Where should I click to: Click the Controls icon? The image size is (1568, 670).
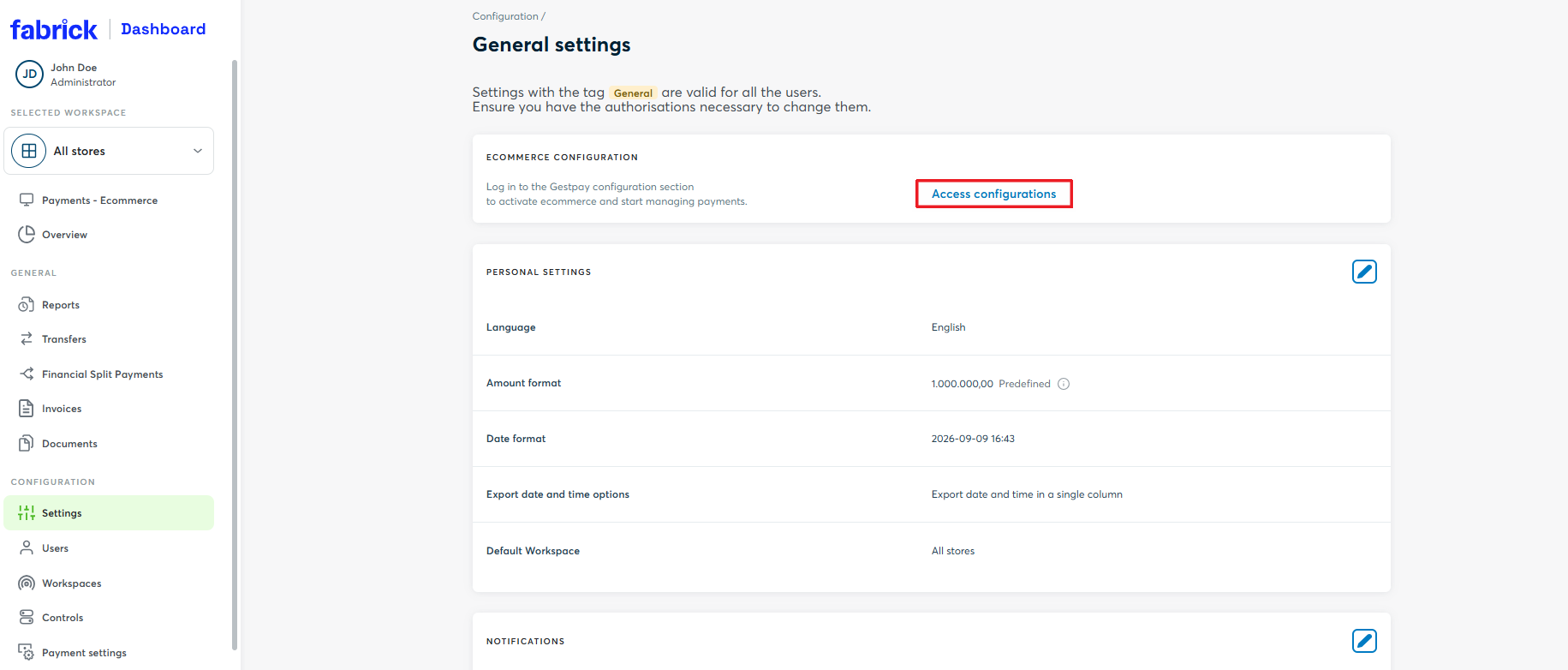point(27,618)
